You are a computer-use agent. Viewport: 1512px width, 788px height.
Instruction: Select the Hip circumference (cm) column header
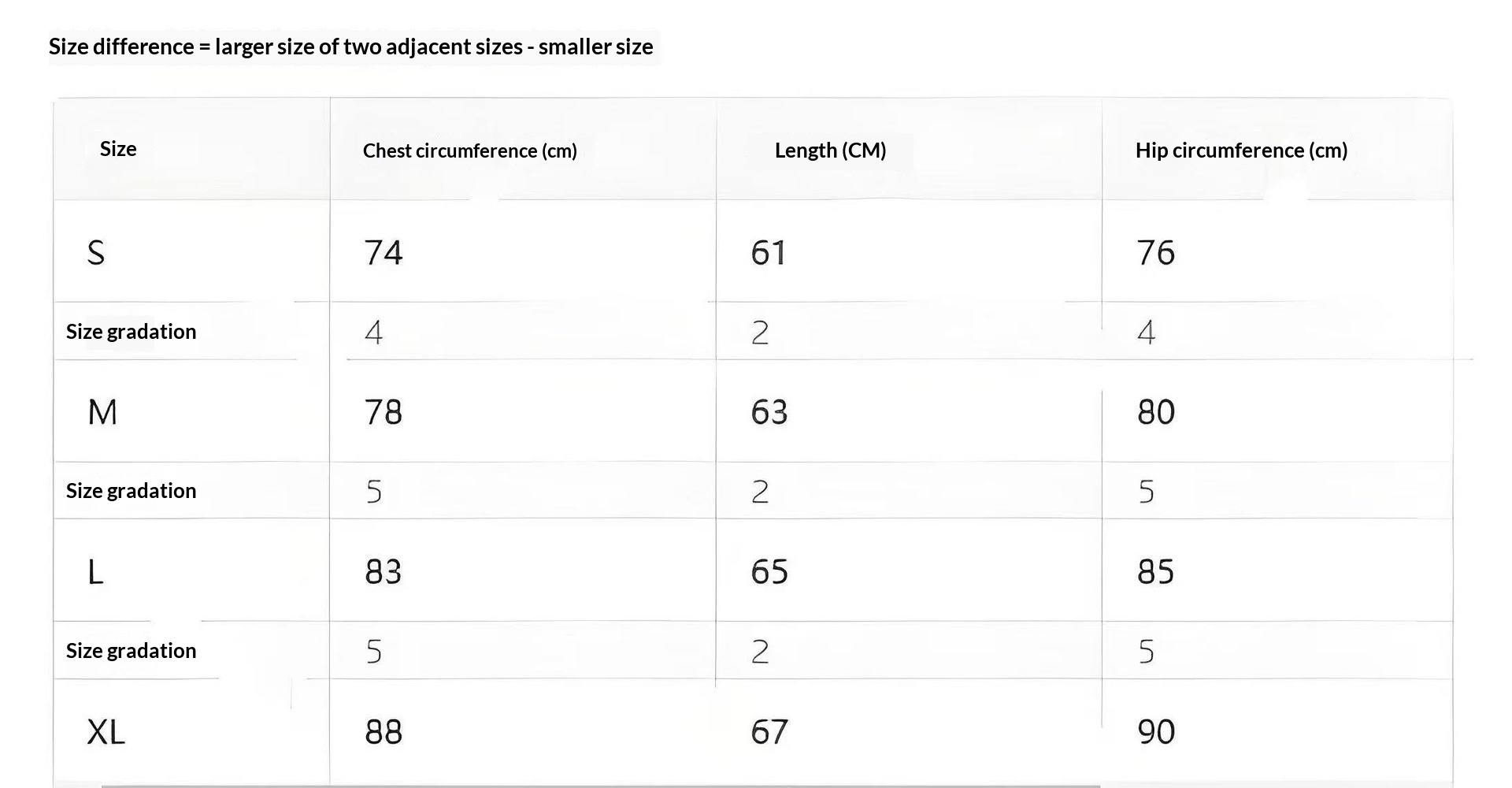coord(1241,151)
